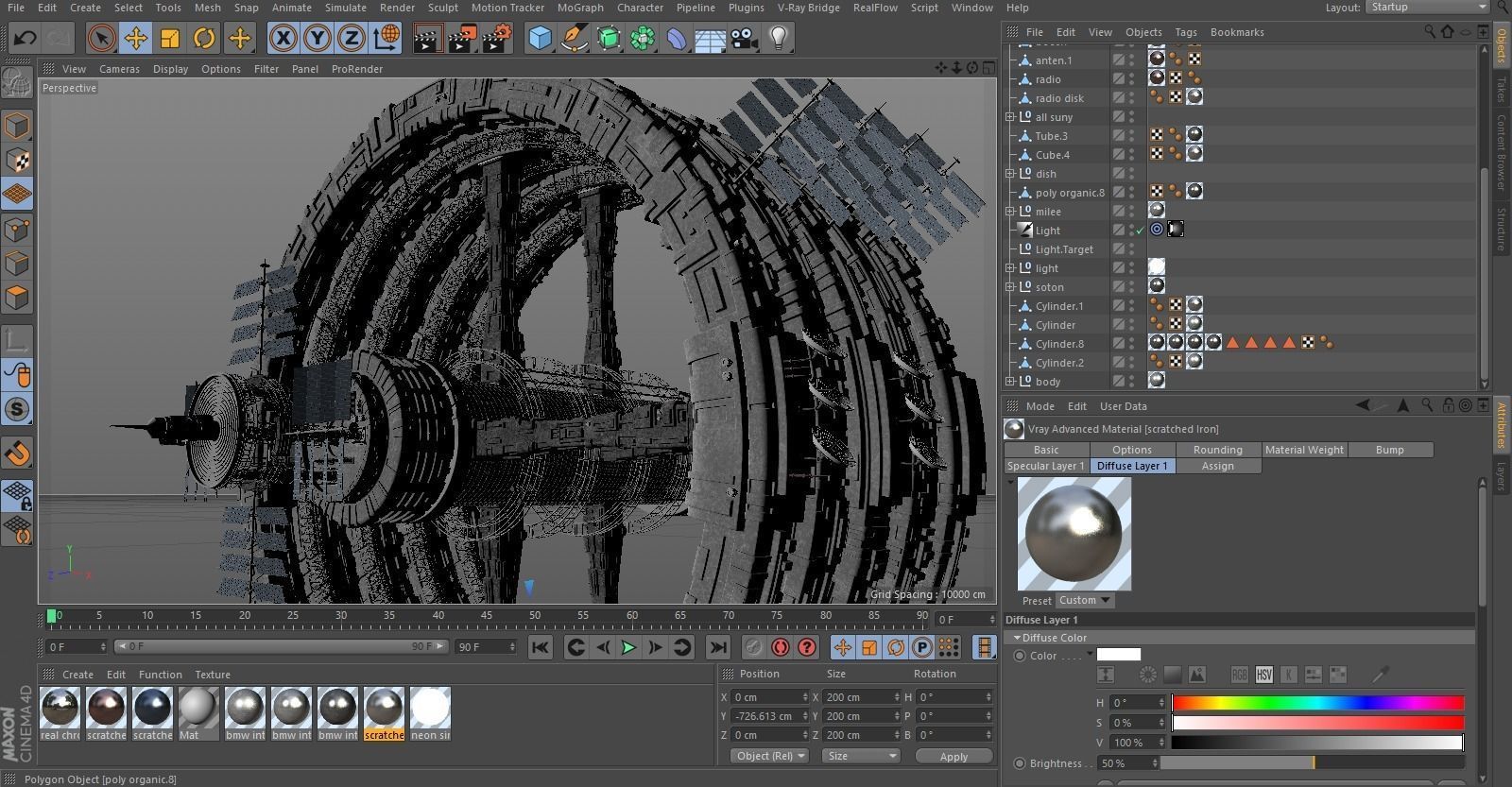
Task: Add a Floor environment object
Action: coord(711,39)
